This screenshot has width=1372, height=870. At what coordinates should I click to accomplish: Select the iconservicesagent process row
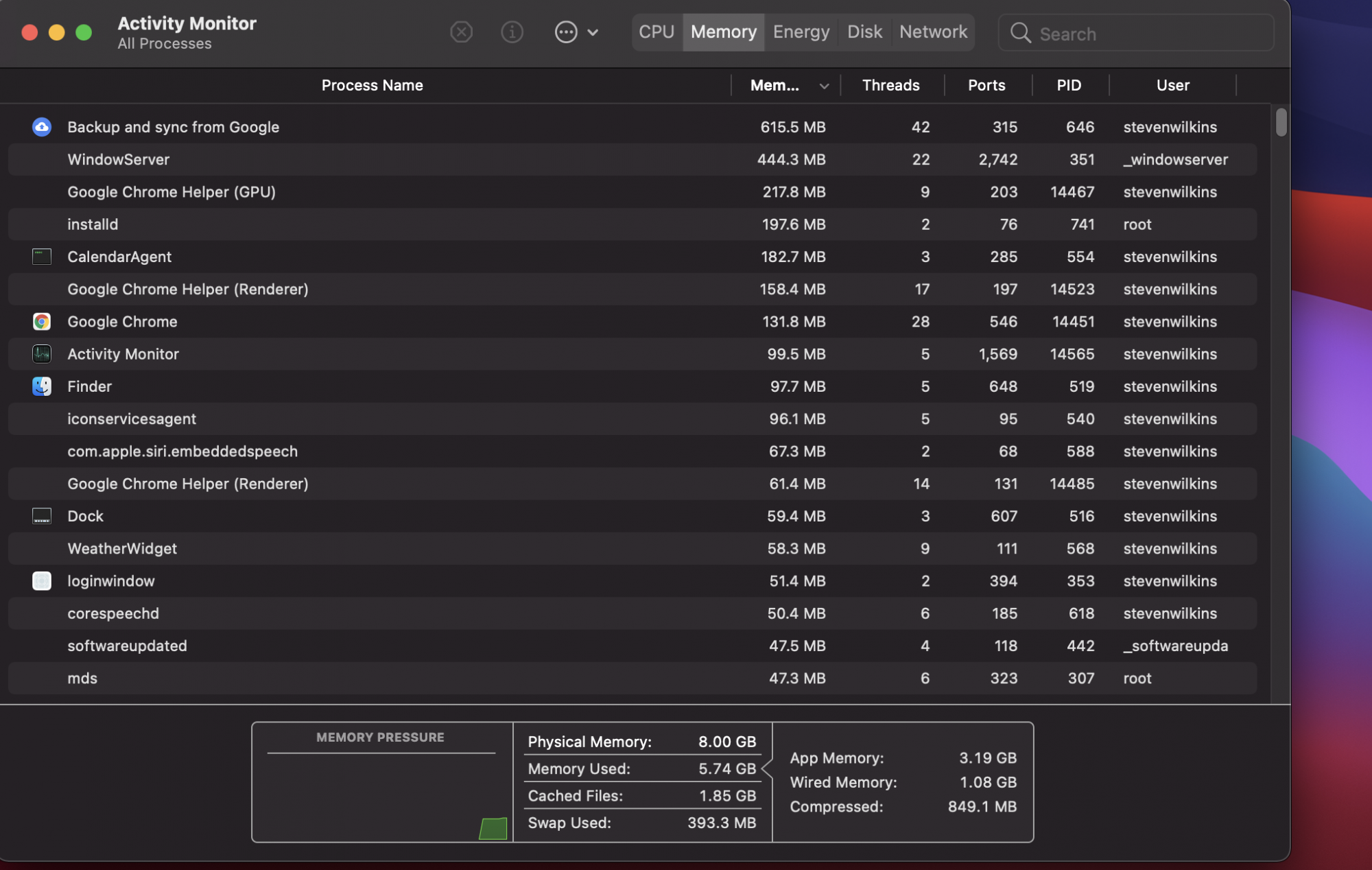(x=632, y=419)
